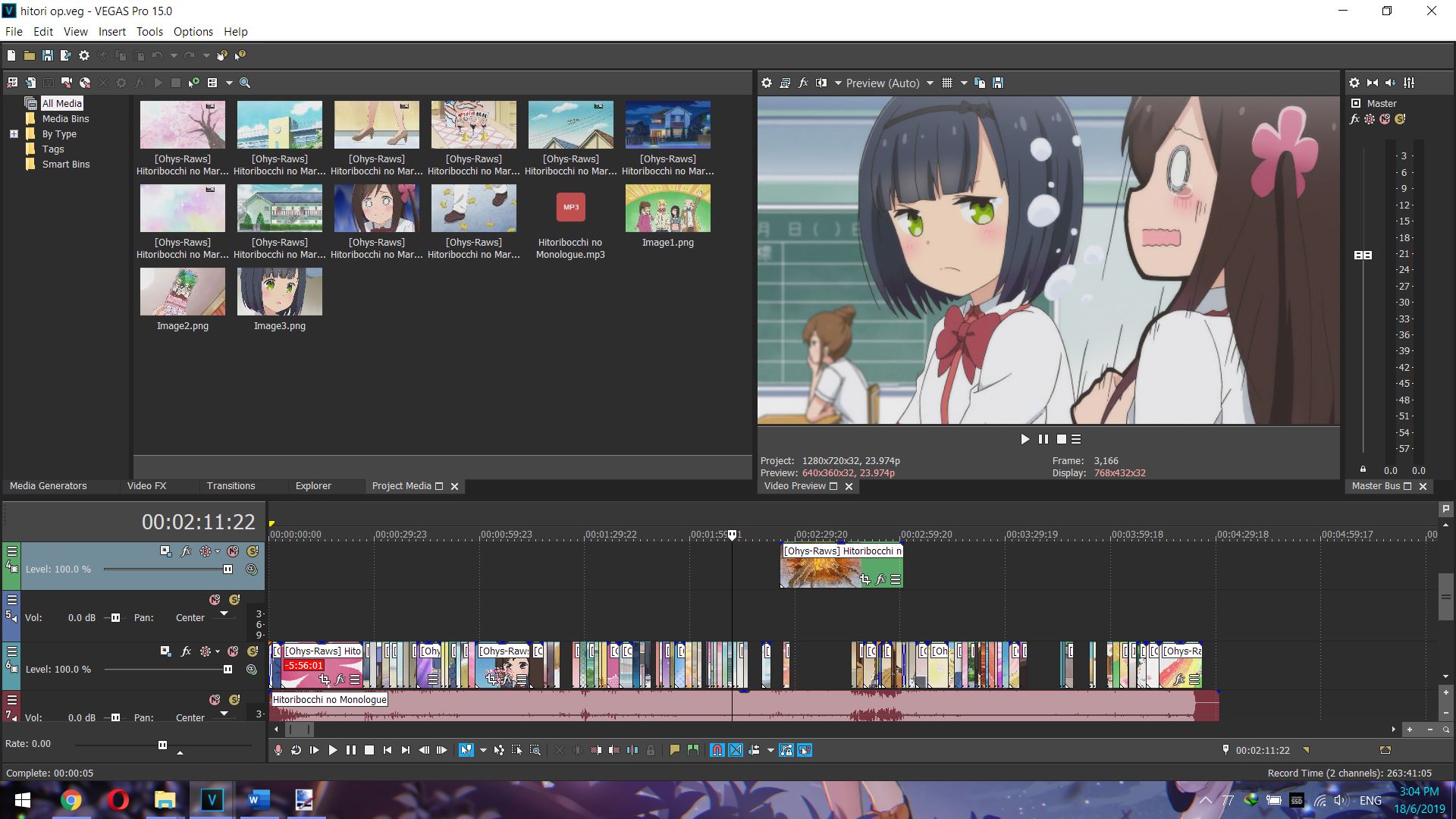Open automation settings dropdown on track 6
This screenshot has height=819, width=1456.
(x=218, y=651)
